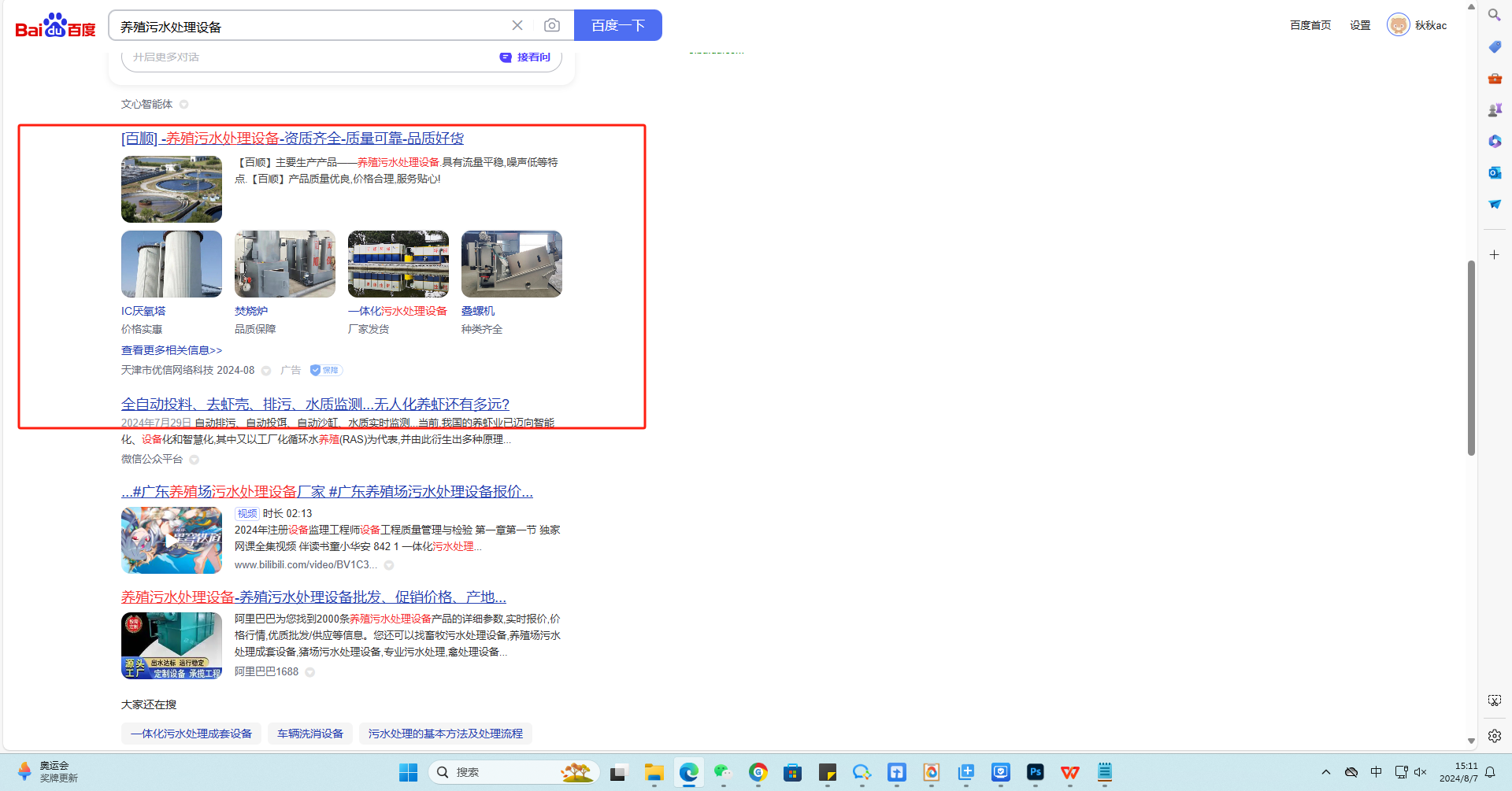Screen dimensions: 1512x791
Task: Open the 查看更多相关信息>> link
Action: (x=172, y=350)
